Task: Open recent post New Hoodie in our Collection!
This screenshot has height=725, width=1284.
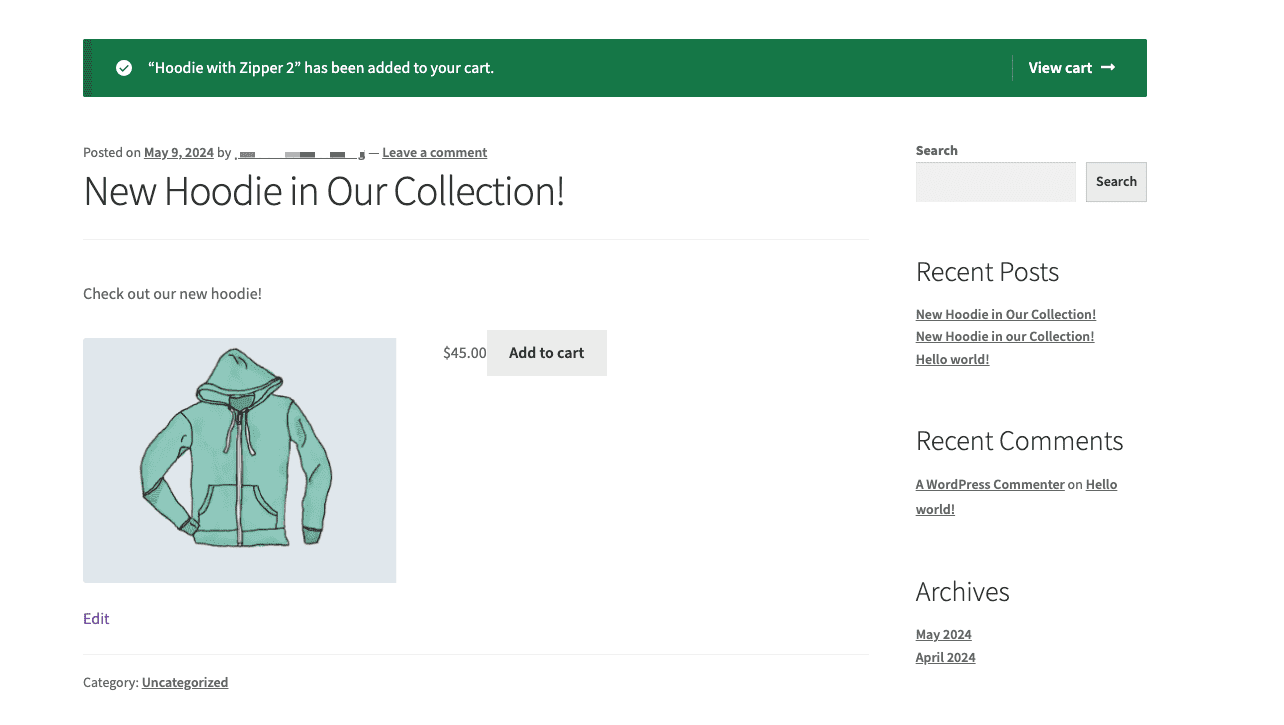Action: (1004, 336)
